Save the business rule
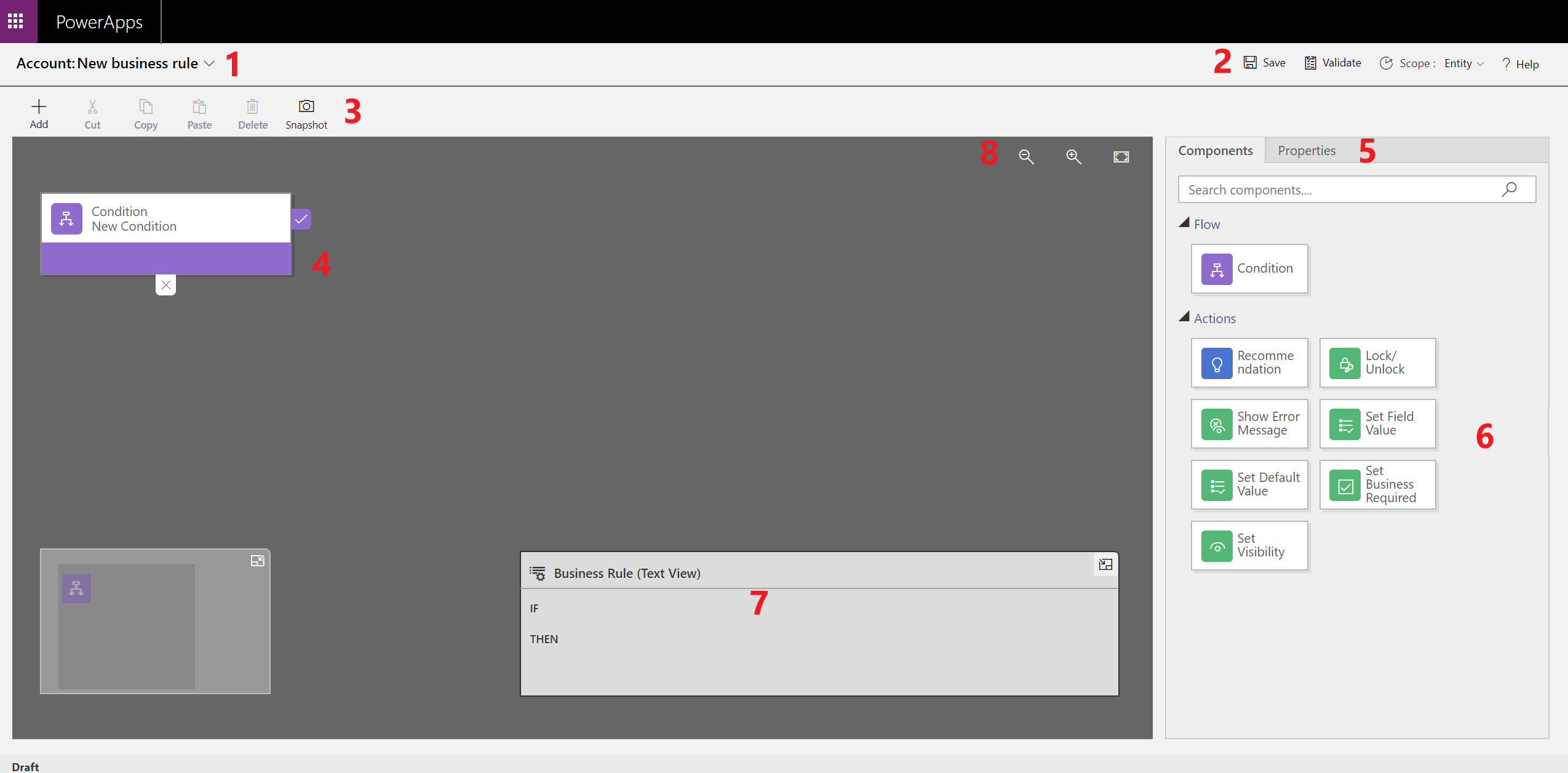Screen dimensions: 1568x773 1265,63
